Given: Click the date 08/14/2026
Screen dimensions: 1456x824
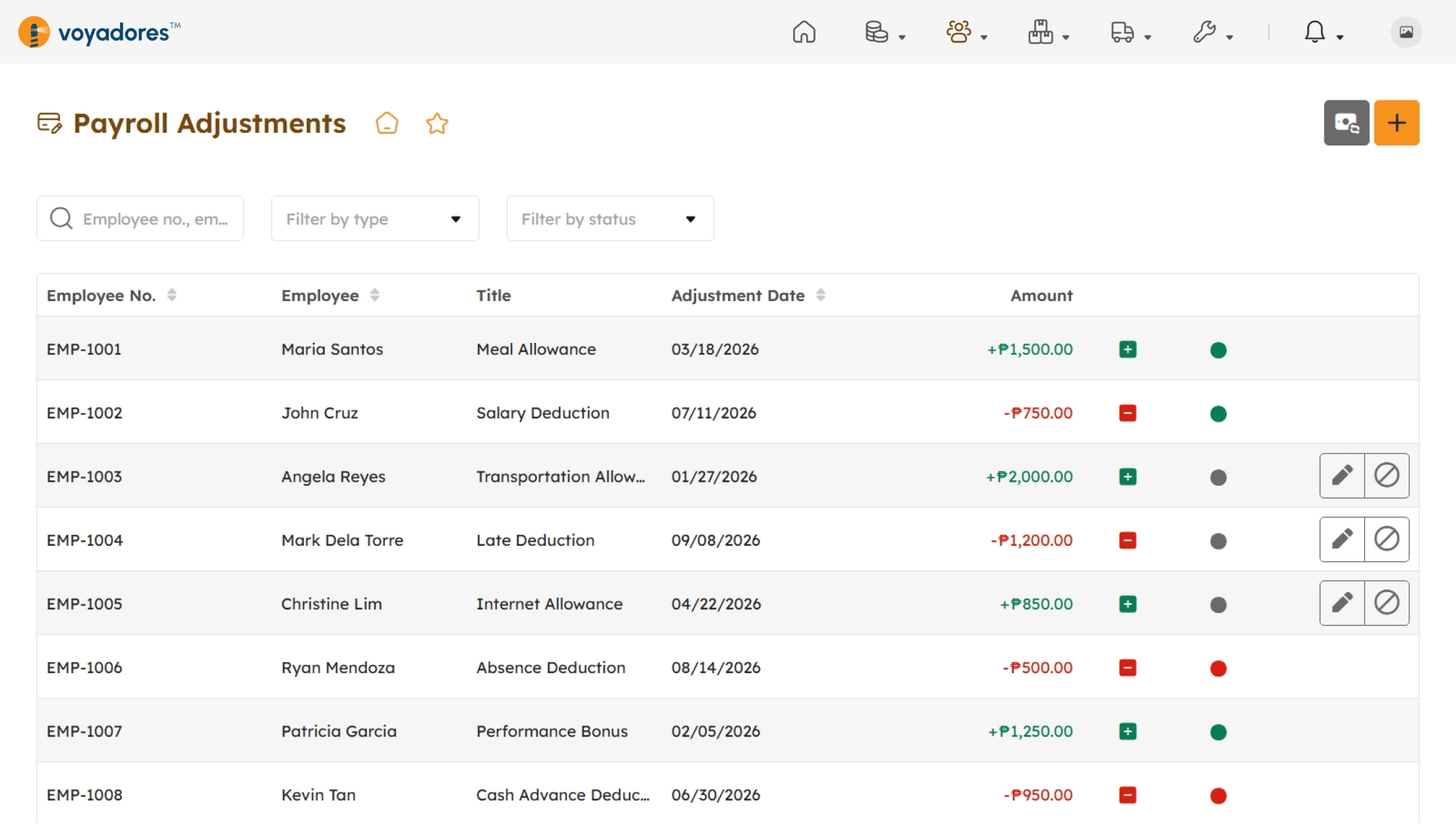Looking at the screenshot, I should (x=716, y=668).
